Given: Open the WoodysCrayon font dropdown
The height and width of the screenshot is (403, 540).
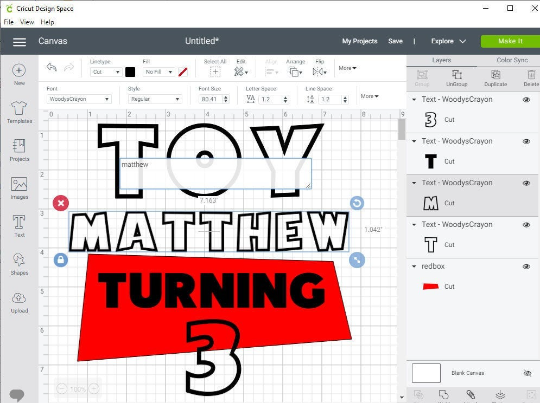Looking at the screenshot, I should click(x=79, y=99).
